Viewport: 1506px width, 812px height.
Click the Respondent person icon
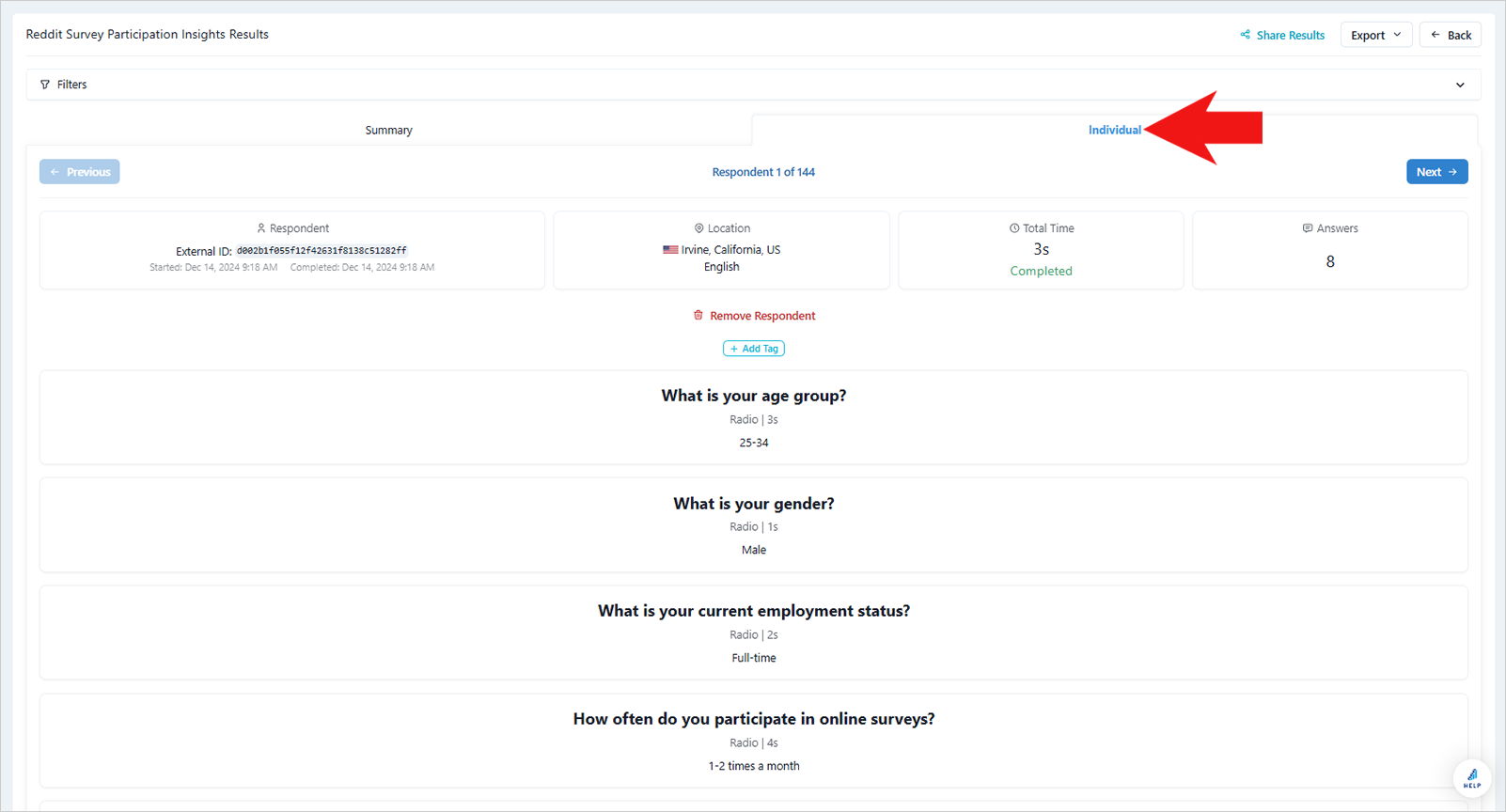[x=261, y=228]
